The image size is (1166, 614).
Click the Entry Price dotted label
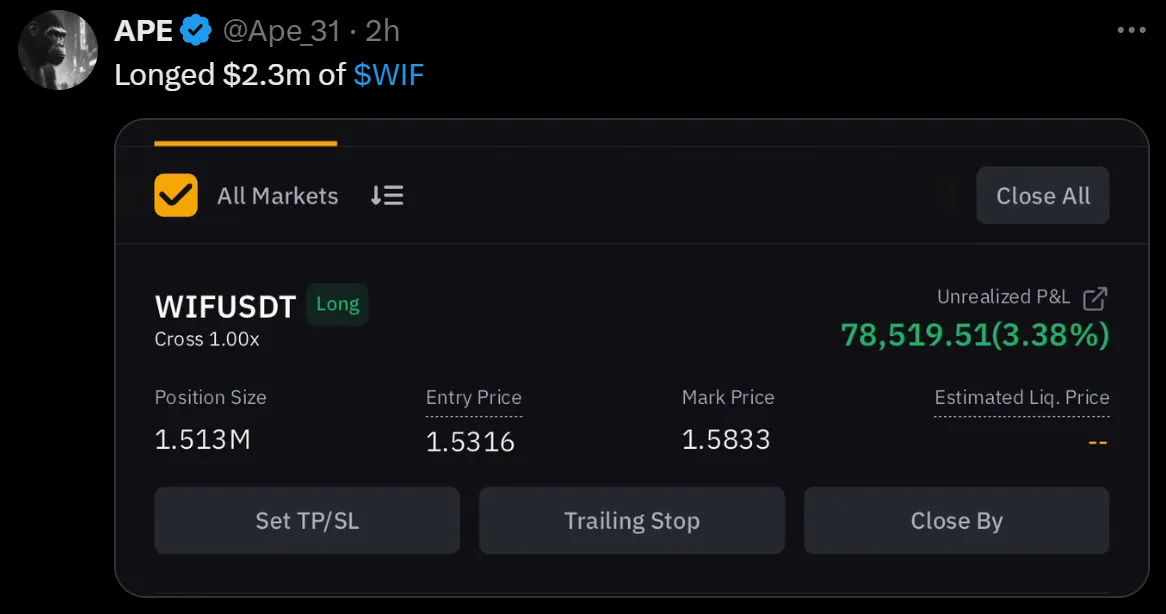(474, 398)
